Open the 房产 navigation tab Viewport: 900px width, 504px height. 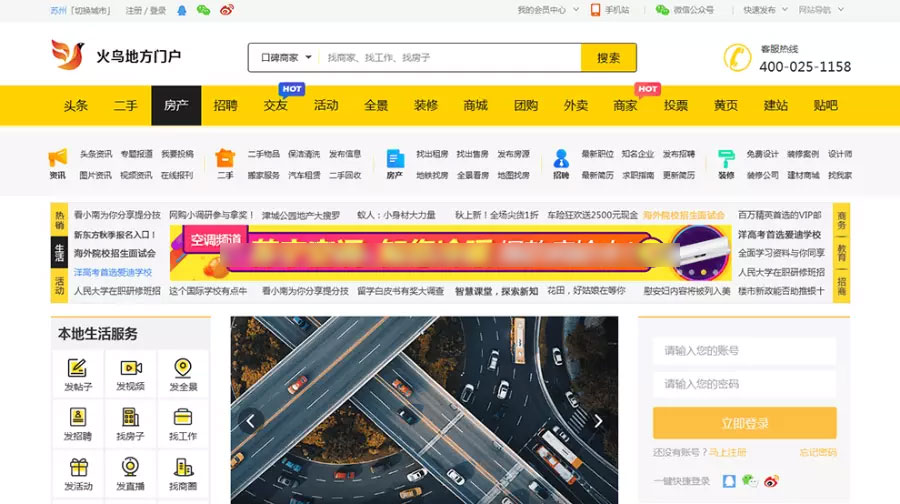(176, 106)
